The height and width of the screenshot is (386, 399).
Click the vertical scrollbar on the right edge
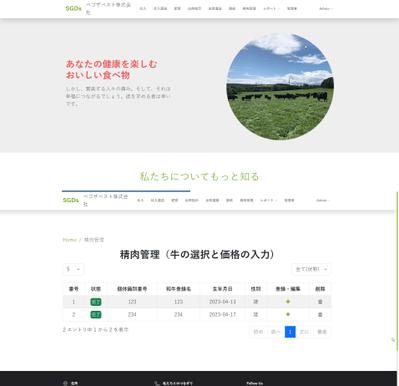point(397,271)
